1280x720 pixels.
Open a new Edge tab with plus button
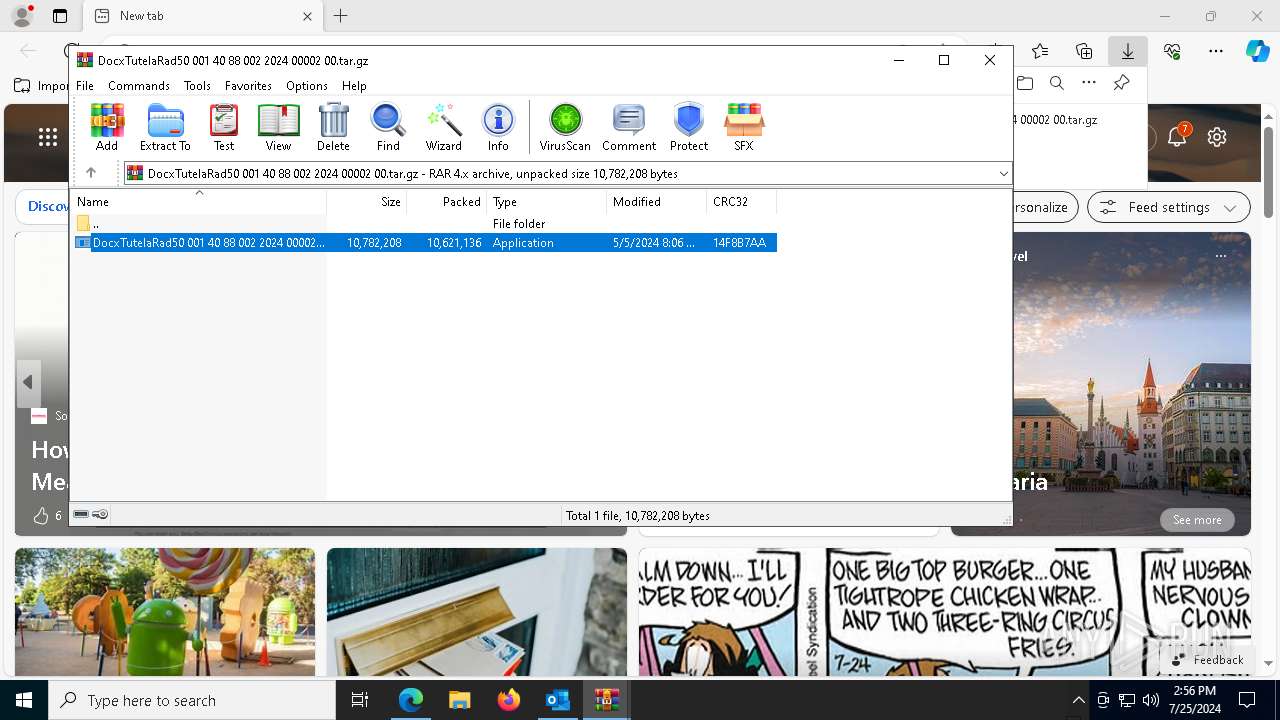tap(341, 16)
